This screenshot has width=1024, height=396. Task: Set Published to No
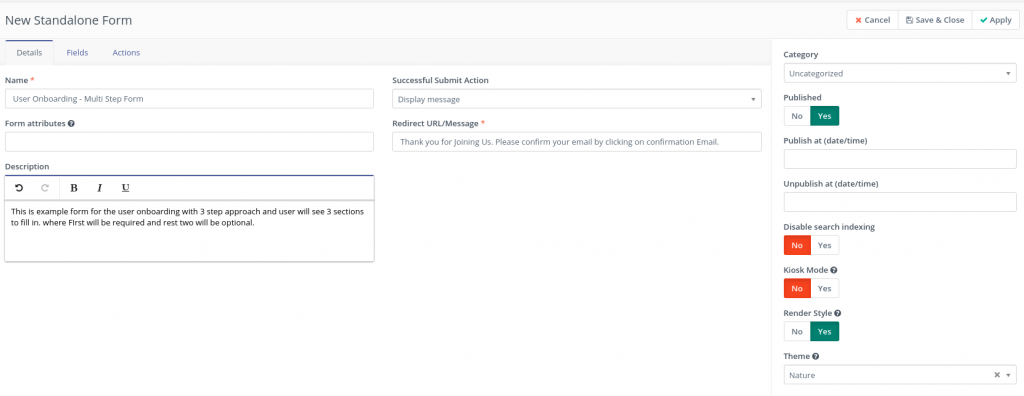coord(797,116)
